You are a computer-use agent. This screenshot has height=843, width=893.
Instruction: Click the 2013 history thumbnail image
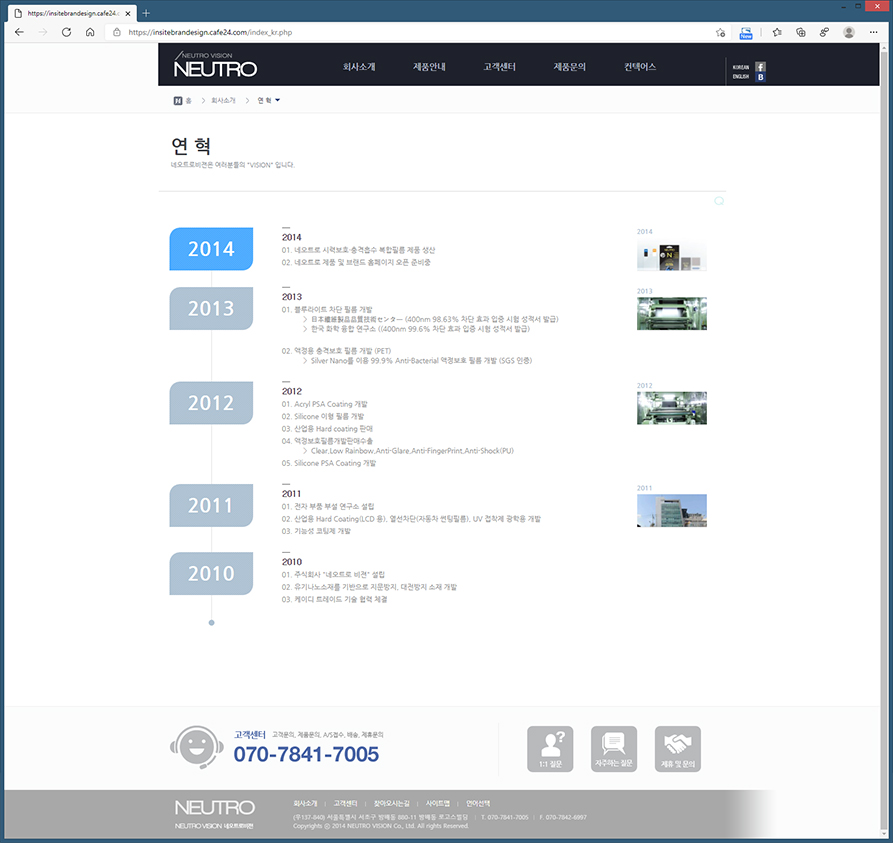click(671, 313)
